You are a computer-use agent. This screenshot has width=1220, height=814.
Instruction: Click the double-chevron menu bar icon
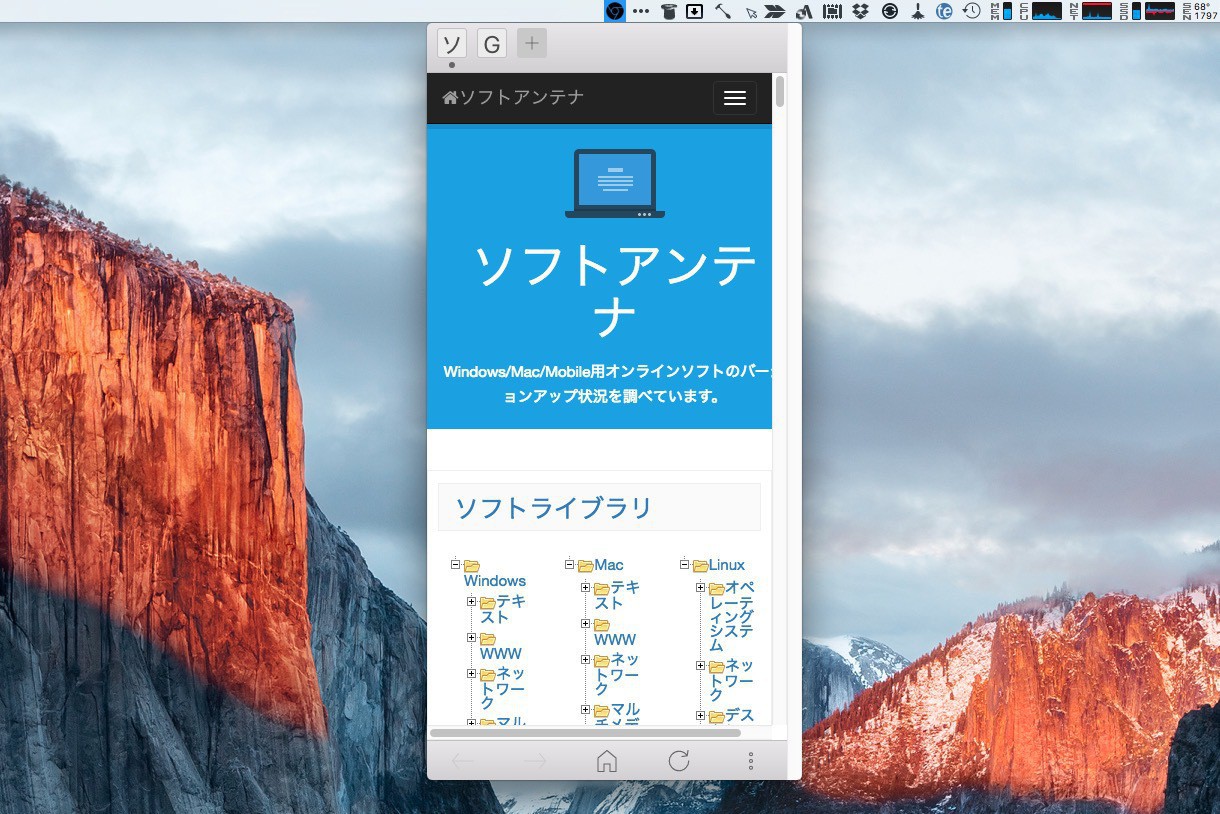[775, 12]
